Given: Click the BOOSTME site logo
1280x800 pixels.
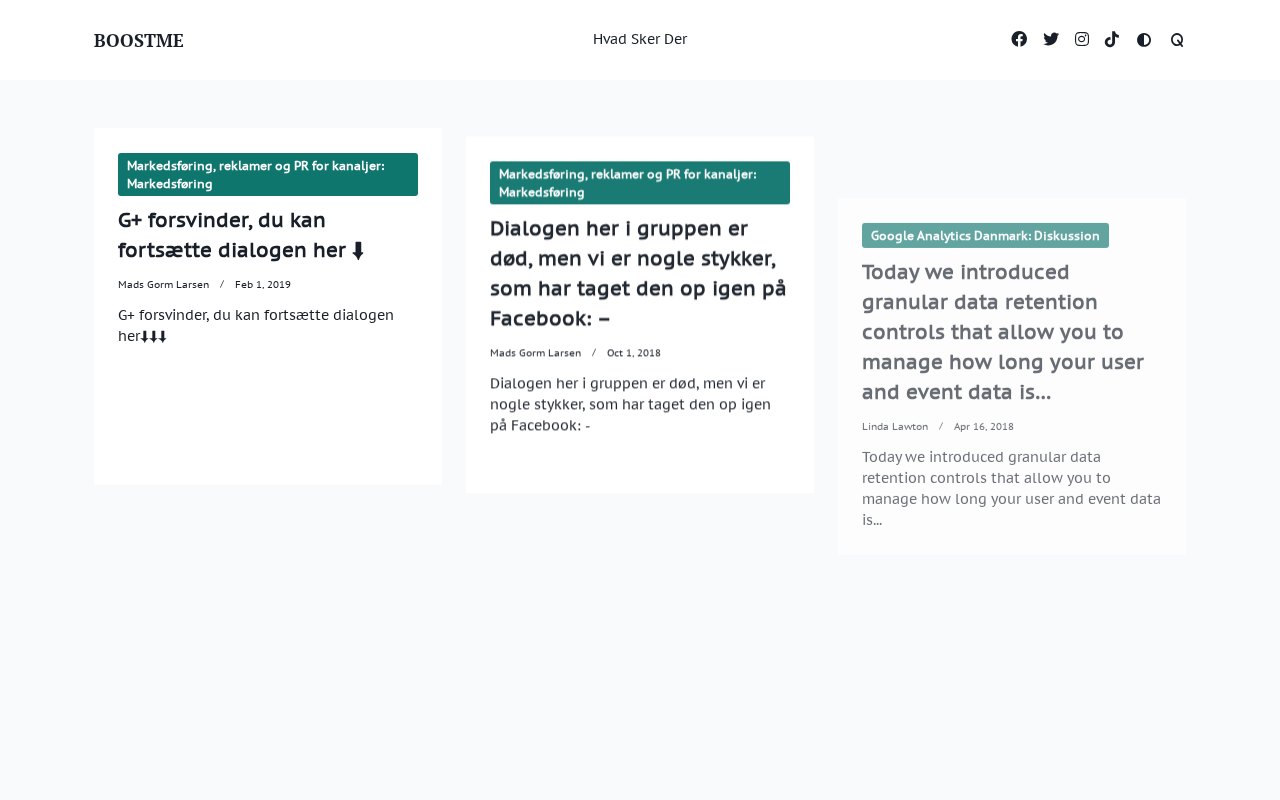Looking at the screenshot, I should pos(139,41).
